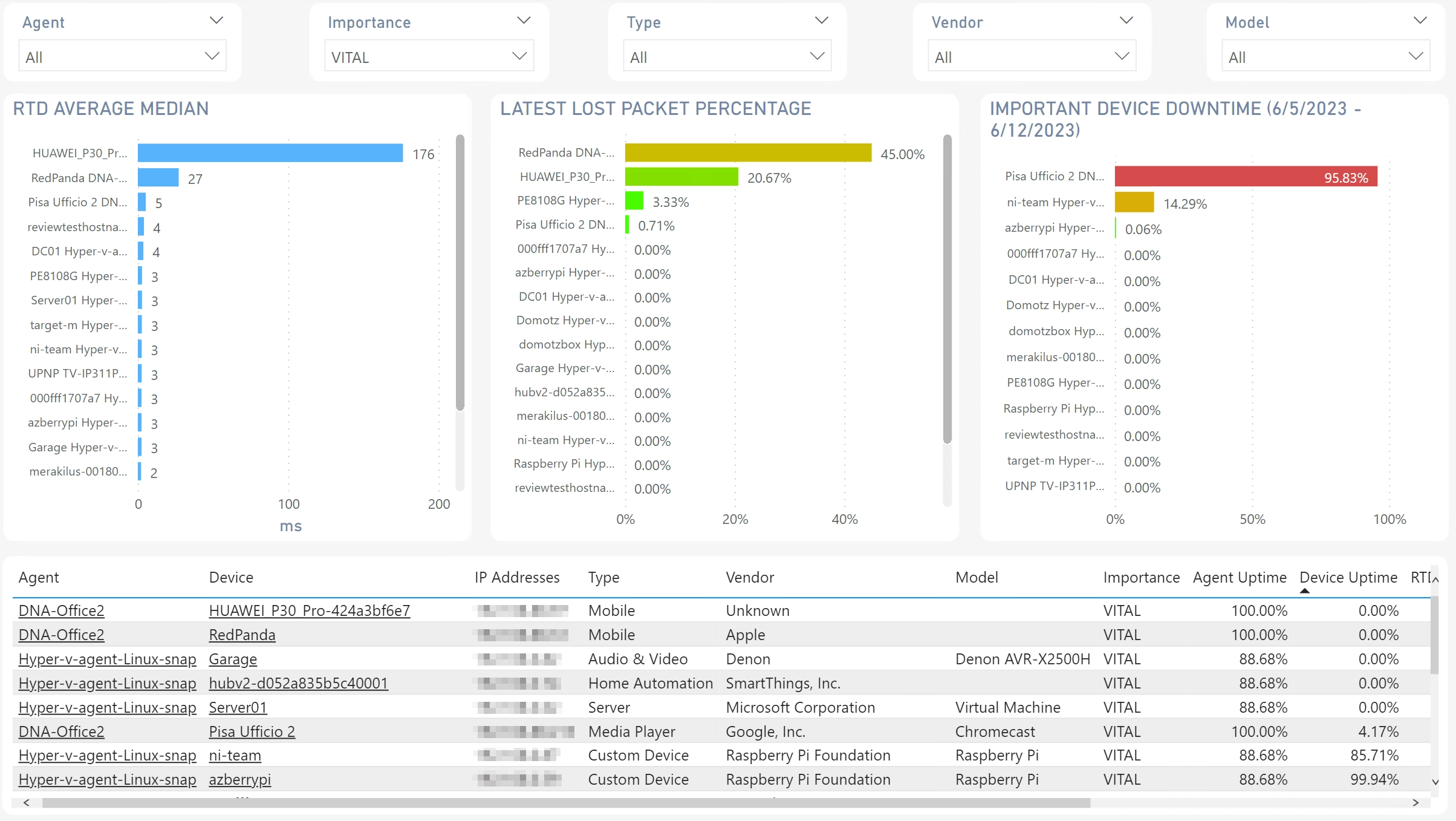
Task: Click the table scroll-left arrow
Action: pyautogui.click(x=26, y=803)
